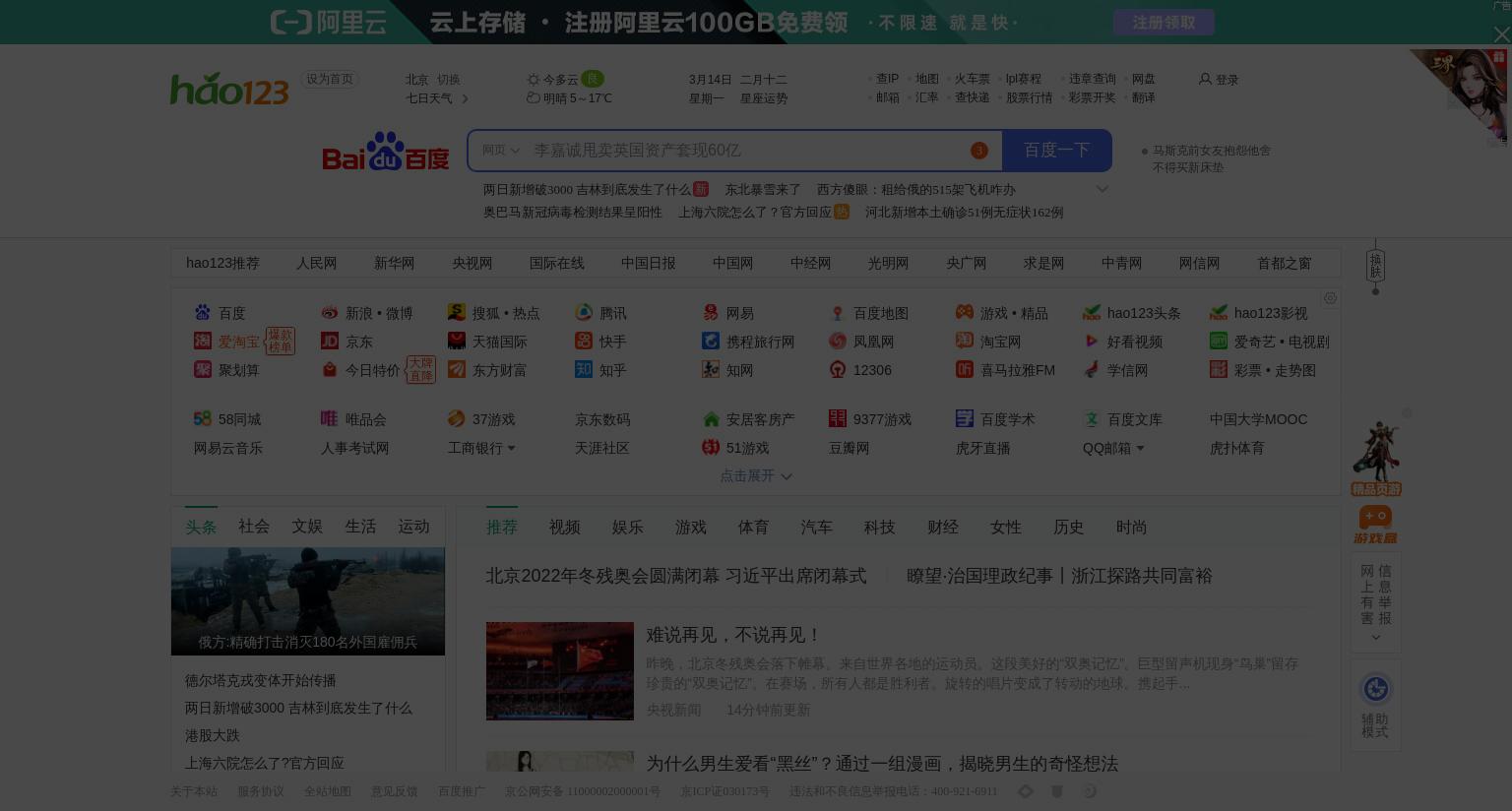Close the Aliyun top banner ad
1512x811 pixels.
click(1501, 35)
